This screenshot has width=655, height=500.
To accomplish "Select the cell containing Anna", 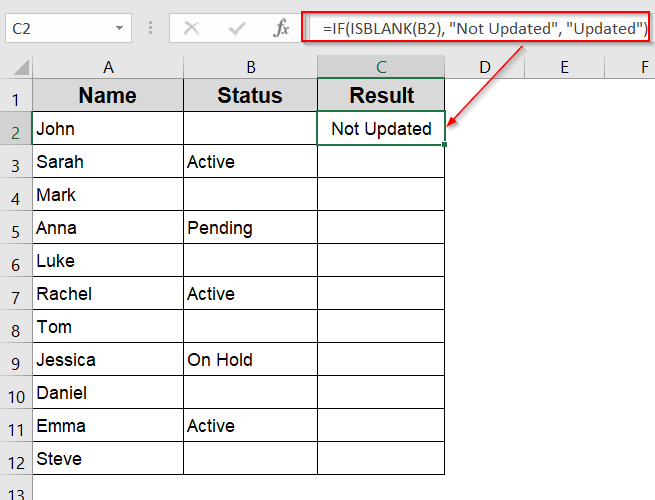I will [x=108, y=227].
